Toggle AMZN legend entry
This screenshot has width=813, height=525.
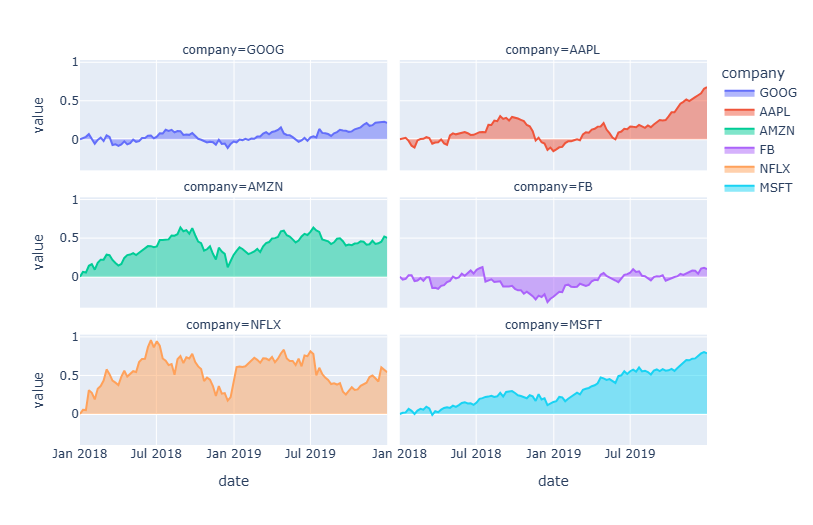pyautogui.click(x=778, y=131)
